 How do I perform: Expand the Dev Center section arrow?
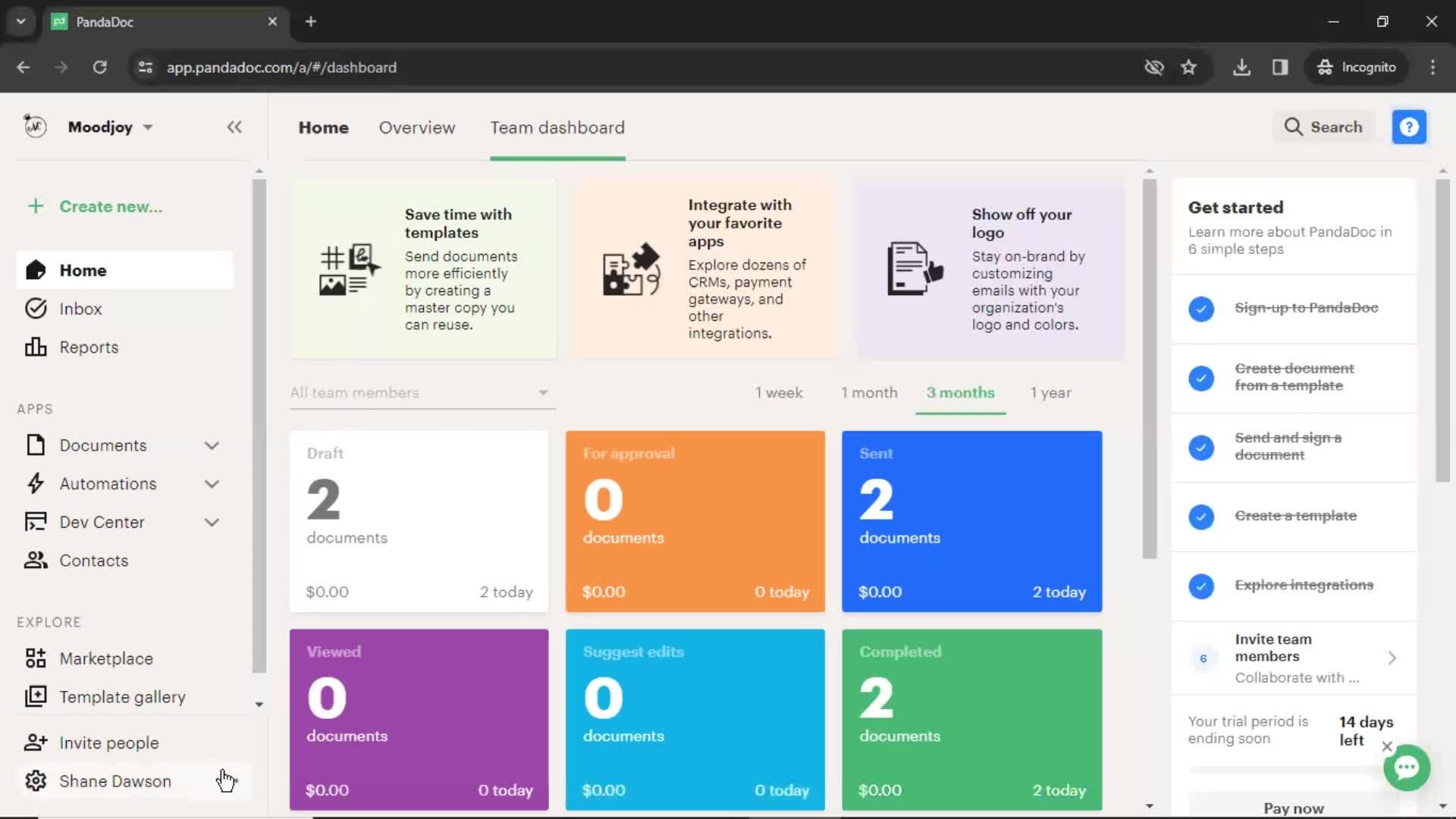tap(214, 522)
